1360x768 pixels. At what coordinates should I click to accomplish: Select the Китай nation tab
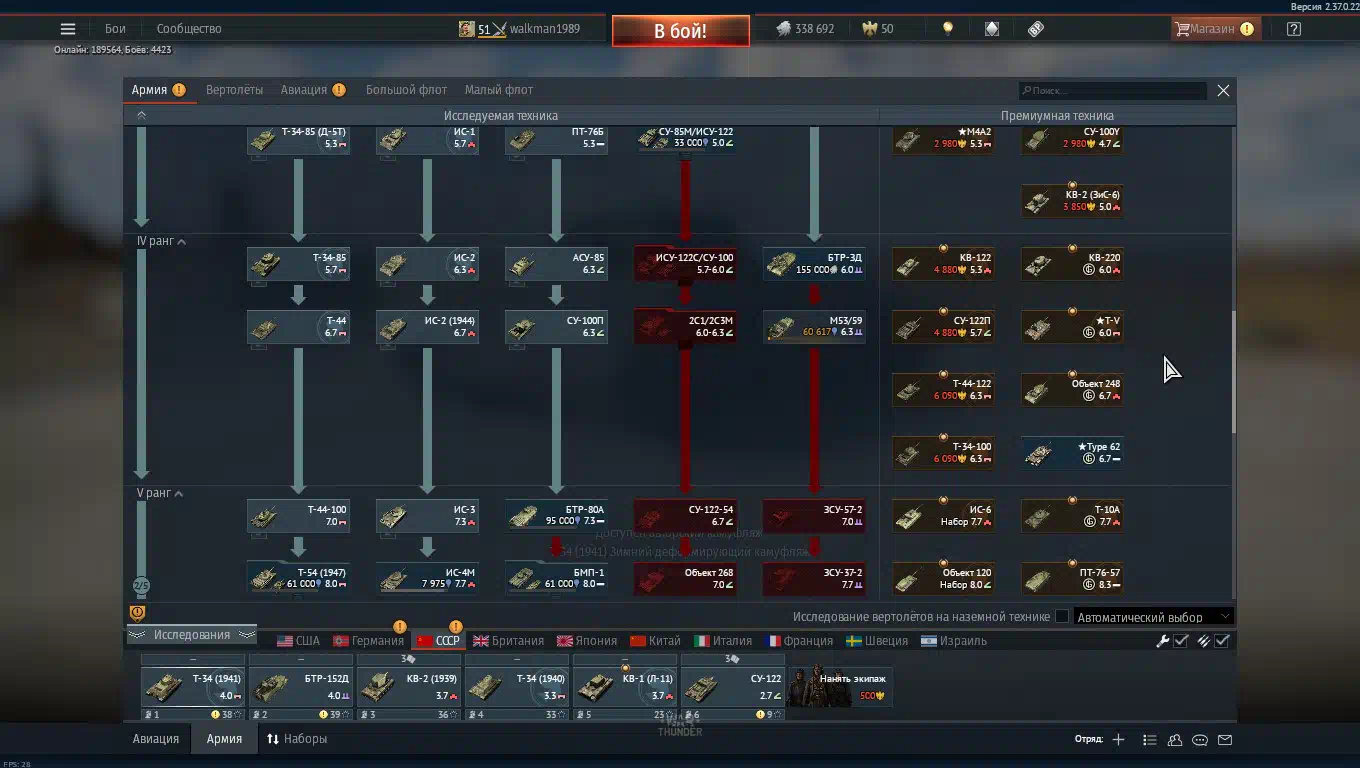coord(655,641)
